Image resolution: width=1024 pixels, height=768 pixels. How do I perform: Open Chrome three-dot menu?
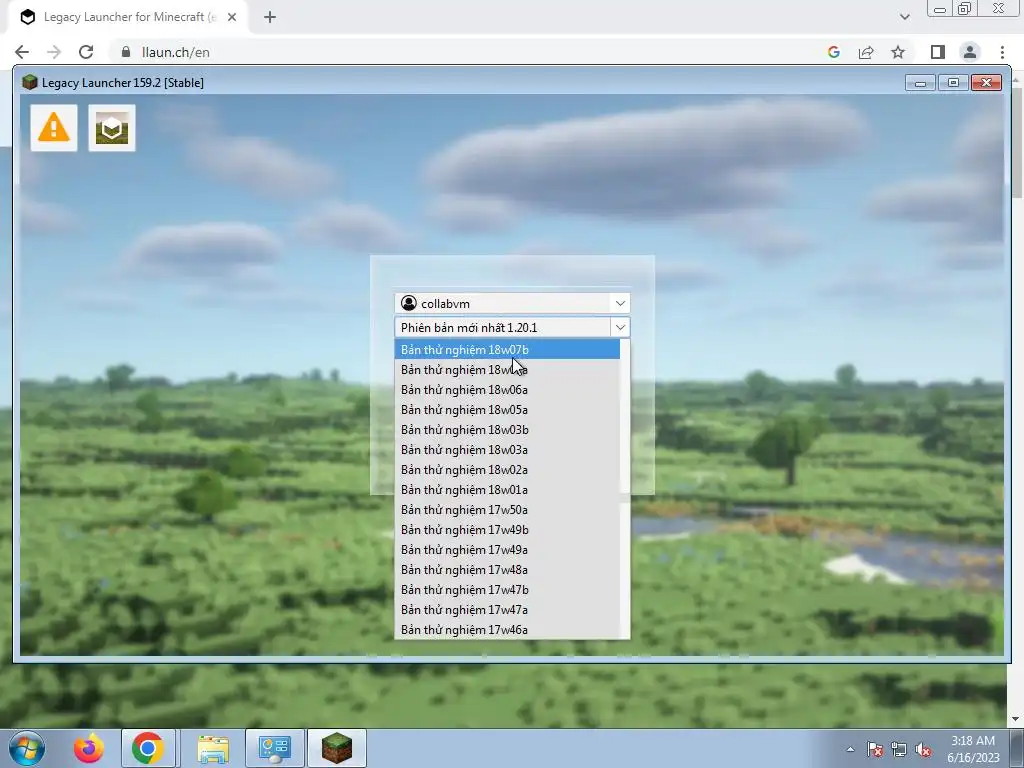1002,52
